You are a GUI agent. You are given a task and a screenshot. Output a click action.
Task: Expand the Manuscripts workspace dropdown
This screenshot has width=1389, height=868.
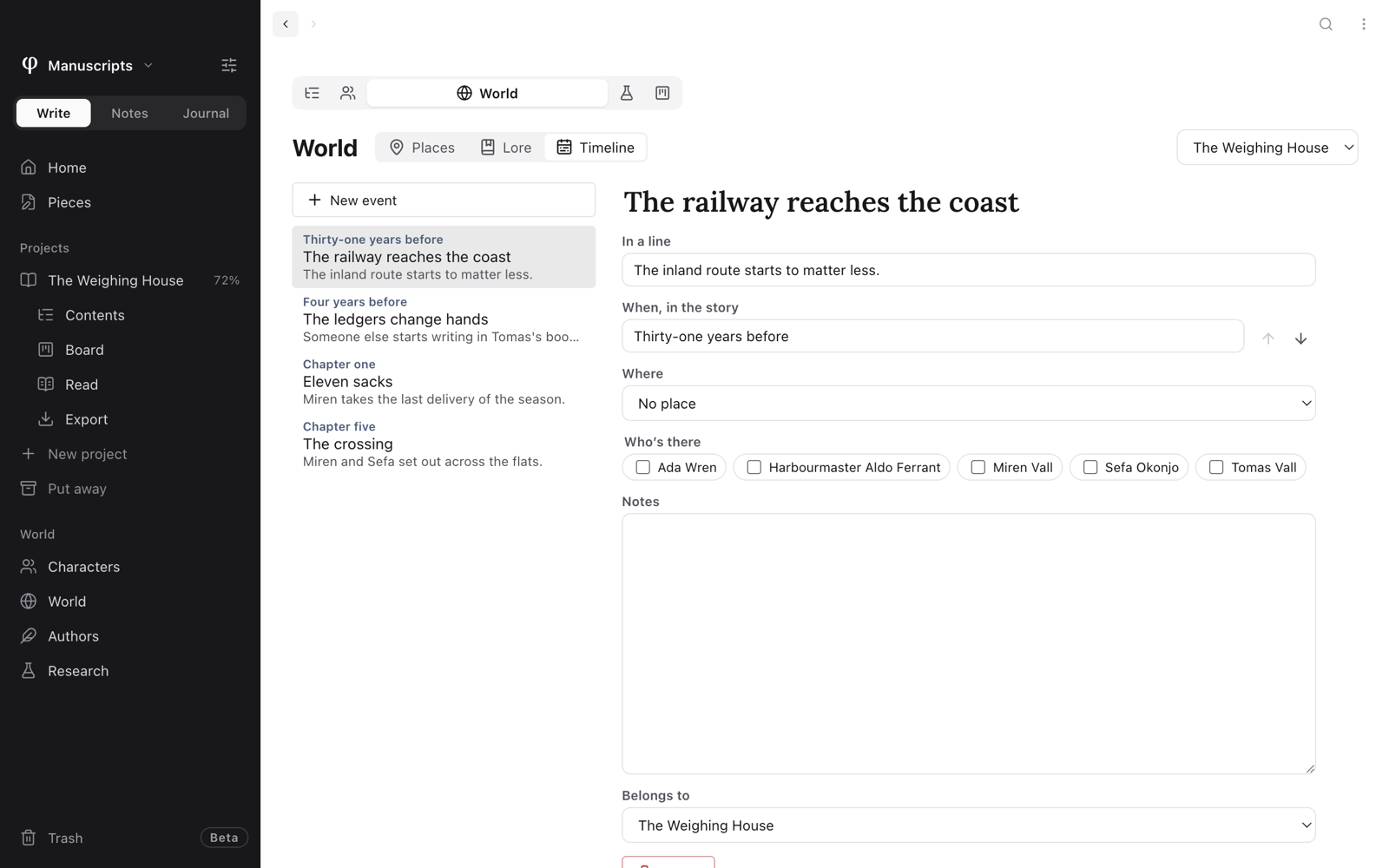coord(87,65)
